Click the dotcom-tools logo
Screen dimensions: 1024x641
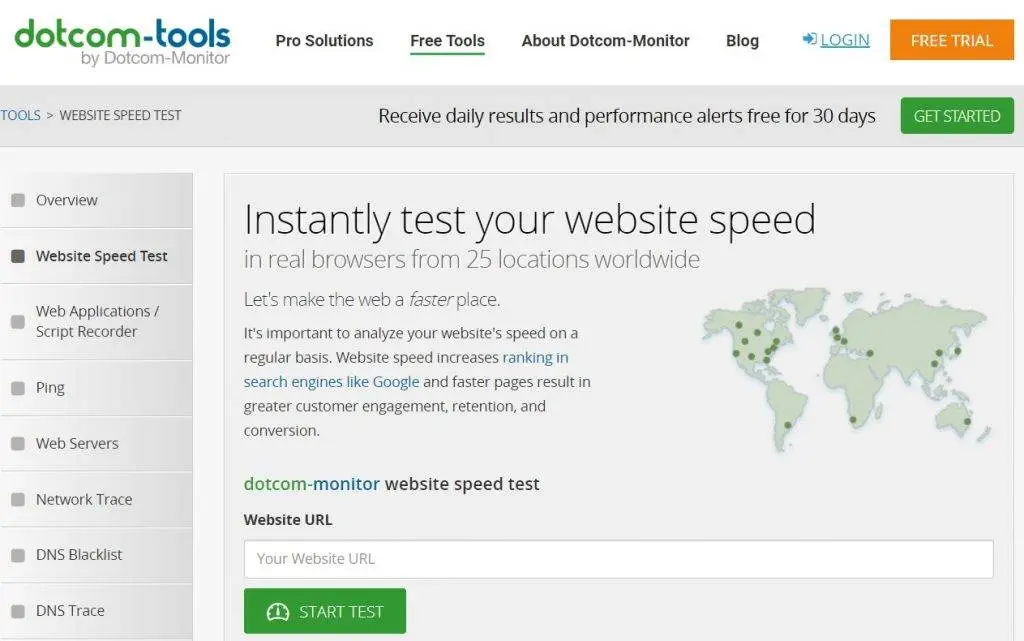point(122,42)
